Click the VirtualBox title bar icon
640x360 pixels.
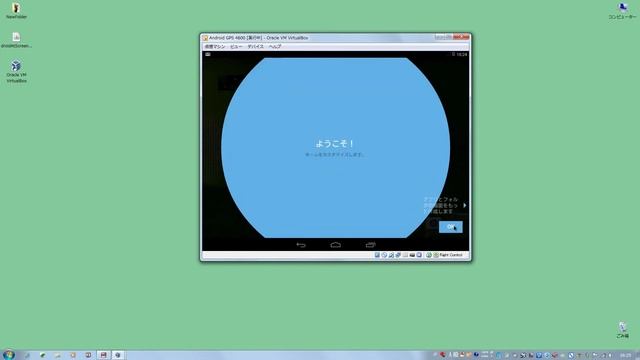point(205,38)
